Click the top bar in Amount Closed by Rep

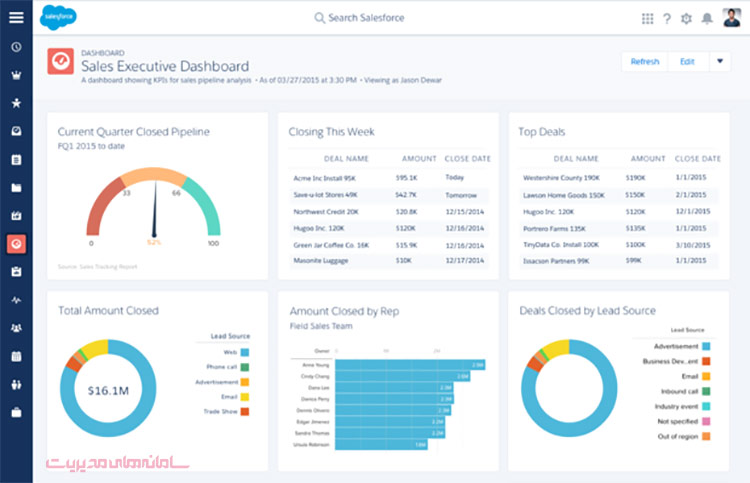point(410,365)
